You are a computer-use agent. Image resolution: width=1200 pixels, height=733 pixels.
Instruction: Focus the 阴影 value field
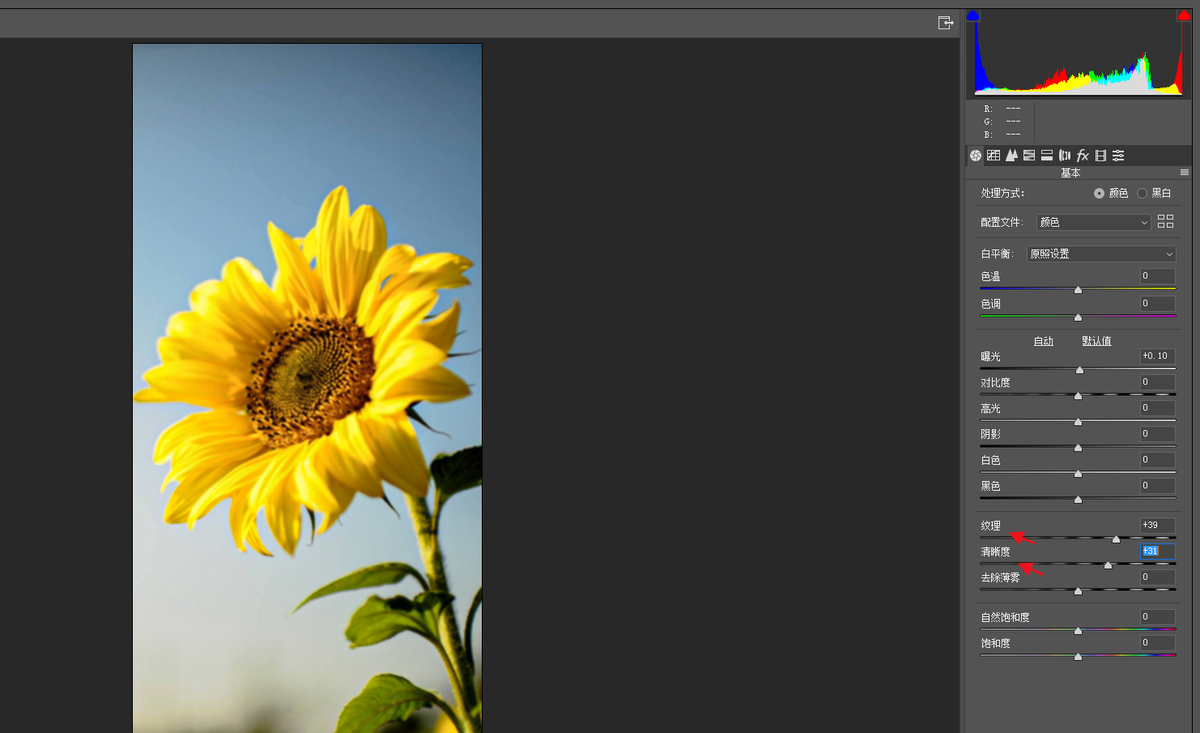point(1158,434)
